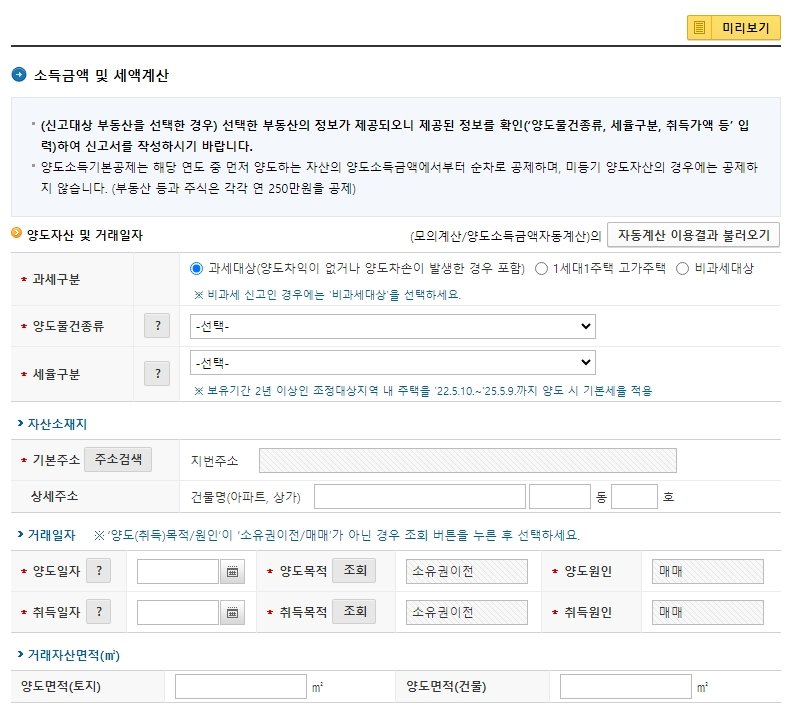Focus the 건물명(아파트, 상가) input field
The image size is (788, 716).
click(420, 496)
